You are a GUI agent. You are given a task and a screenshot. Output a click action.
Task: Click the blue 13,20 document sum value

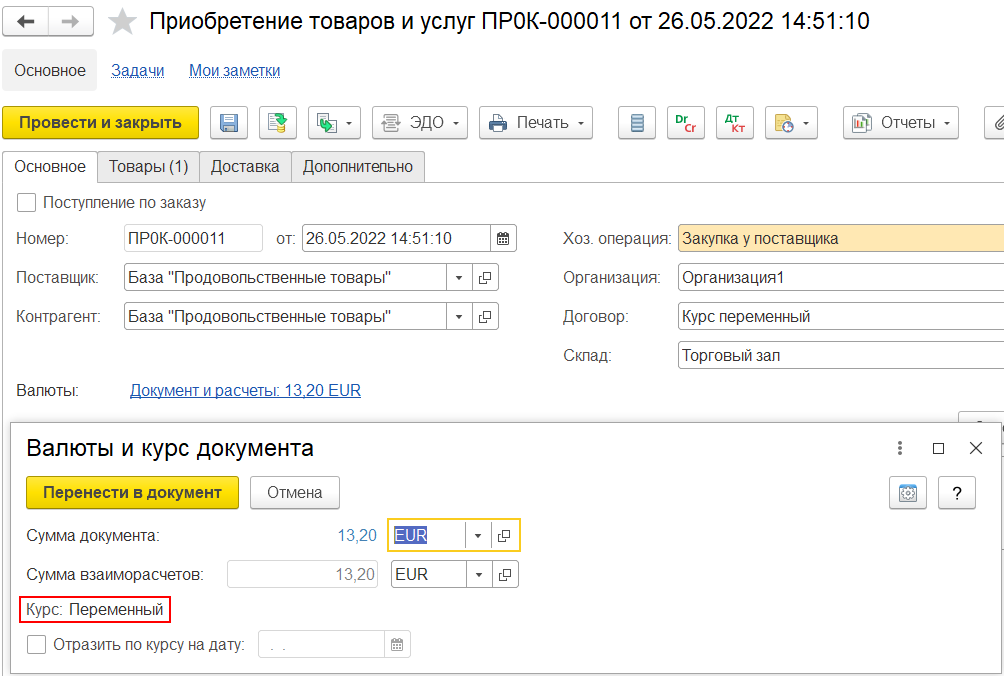(357, 536)
